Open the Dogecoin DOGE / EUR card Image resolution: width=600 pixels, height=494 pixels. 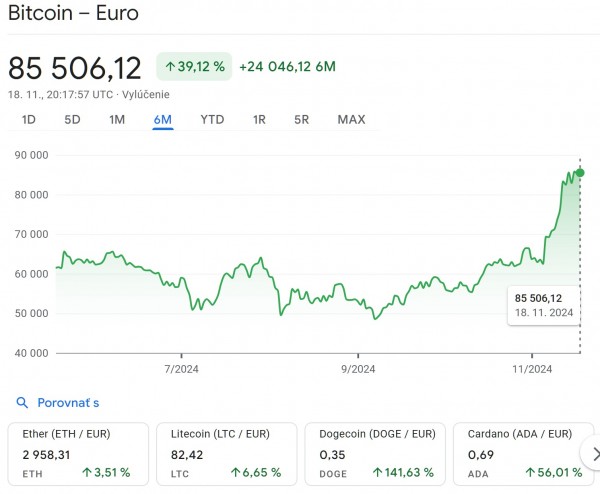[x=376, y=455]
